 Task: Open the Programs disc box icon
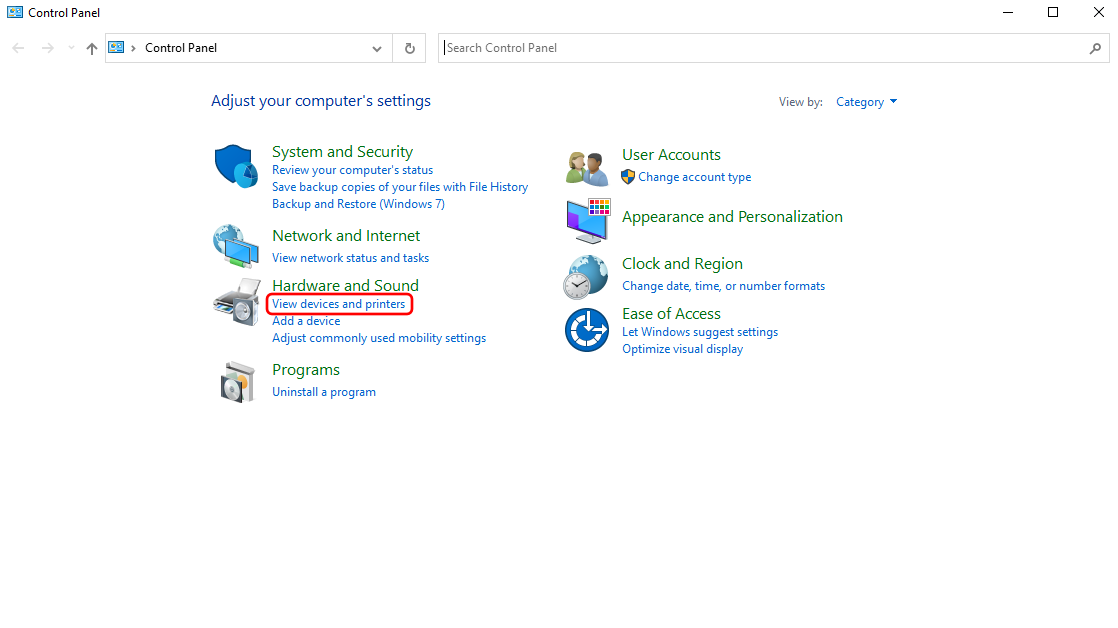point(237,382)
